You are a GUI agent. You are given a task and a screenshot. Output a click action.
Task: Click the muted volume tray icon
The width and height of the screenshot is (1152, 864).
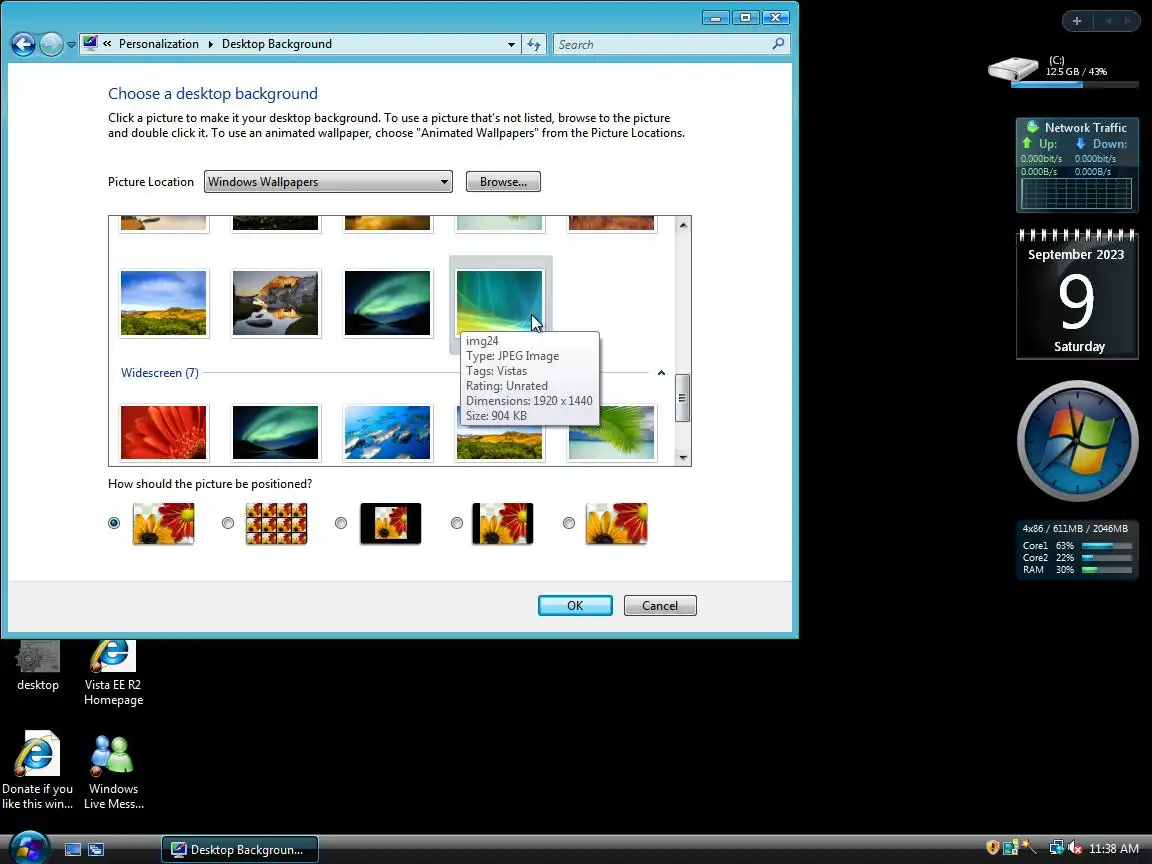coord(1074,848)
